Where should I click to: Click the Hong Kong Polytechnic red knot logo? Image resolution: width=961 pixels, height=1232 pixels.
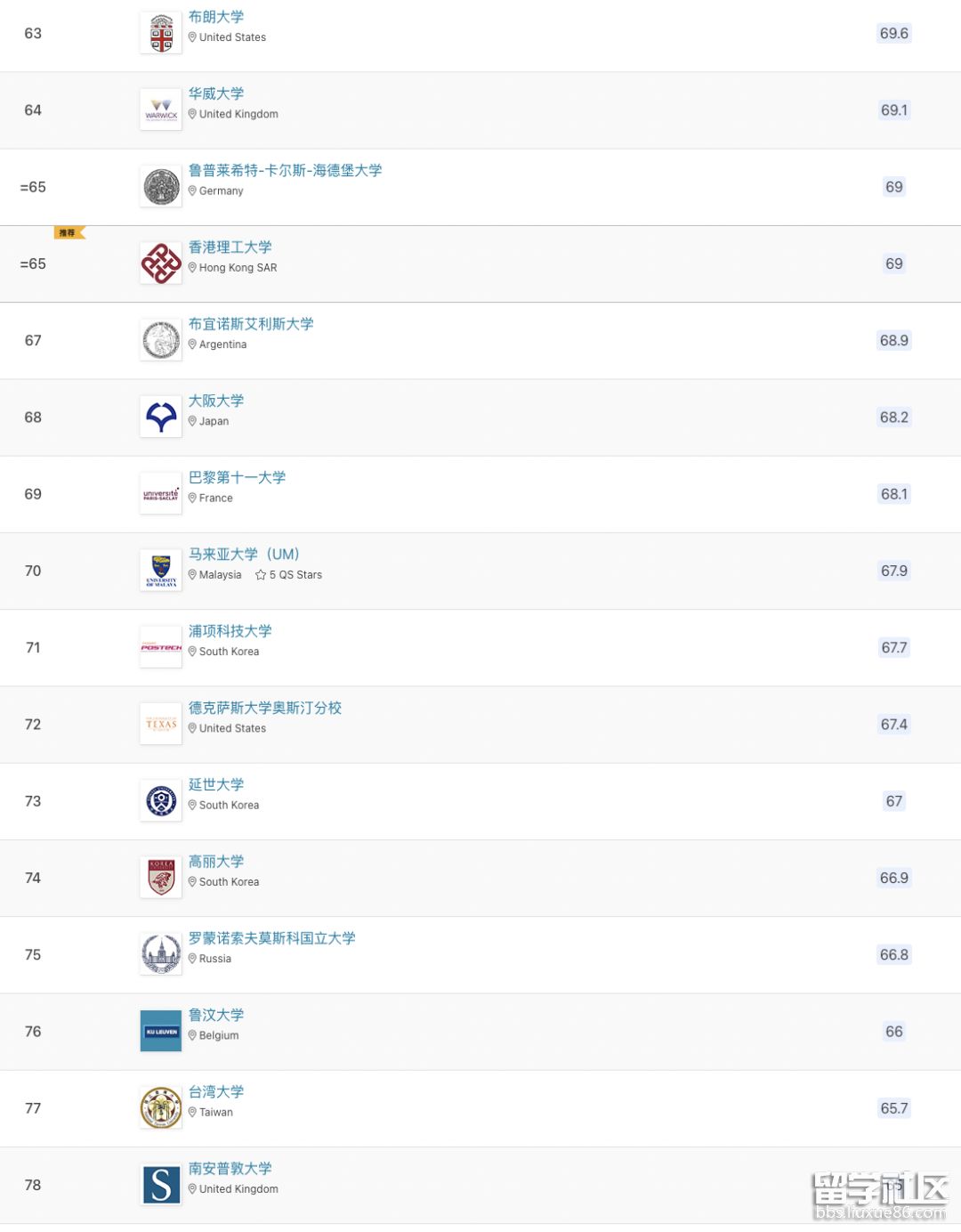pyautogui.click(x=161, y=263)
